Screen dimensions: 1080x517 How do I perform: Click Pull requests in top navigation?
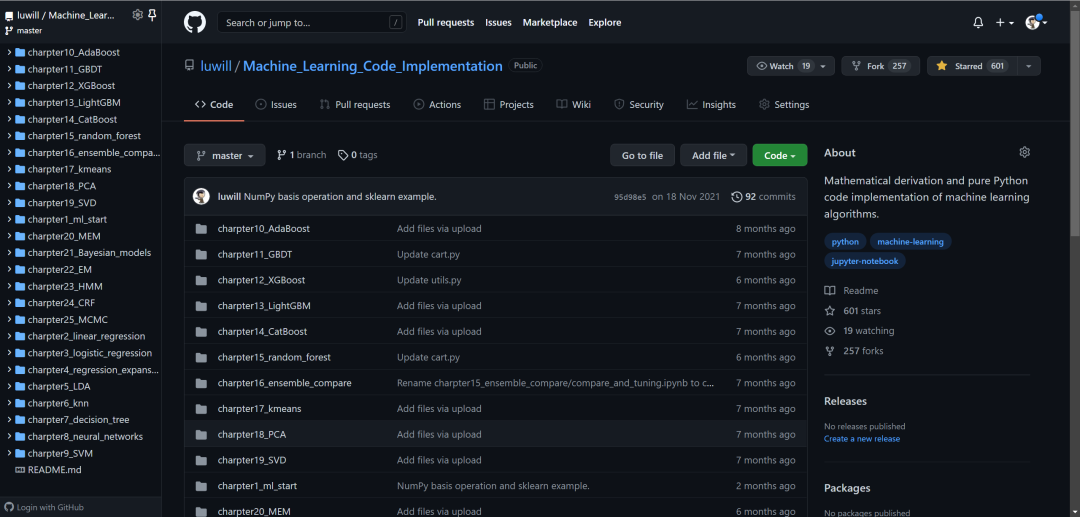446,23
